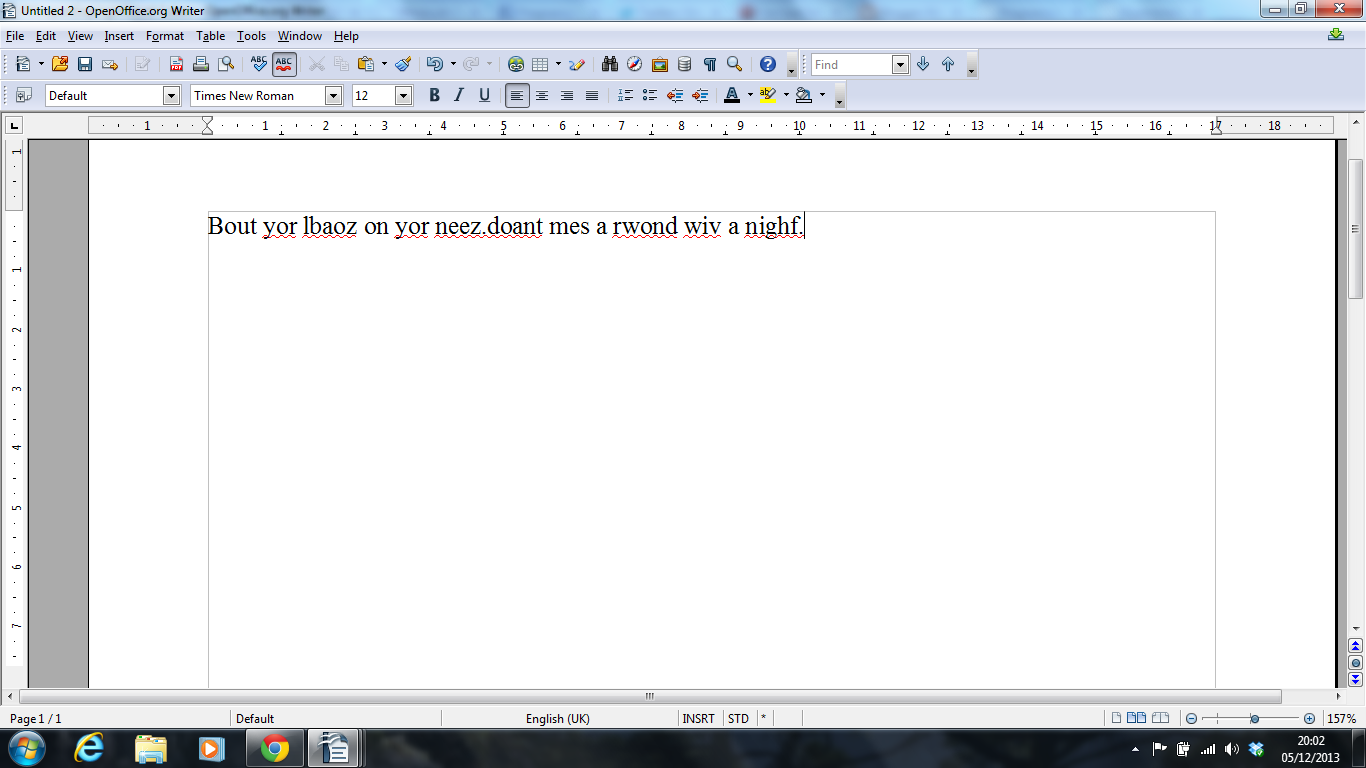Export directly as PDF
Viewport: 1366px width, 768px height.
coord(176,64)
